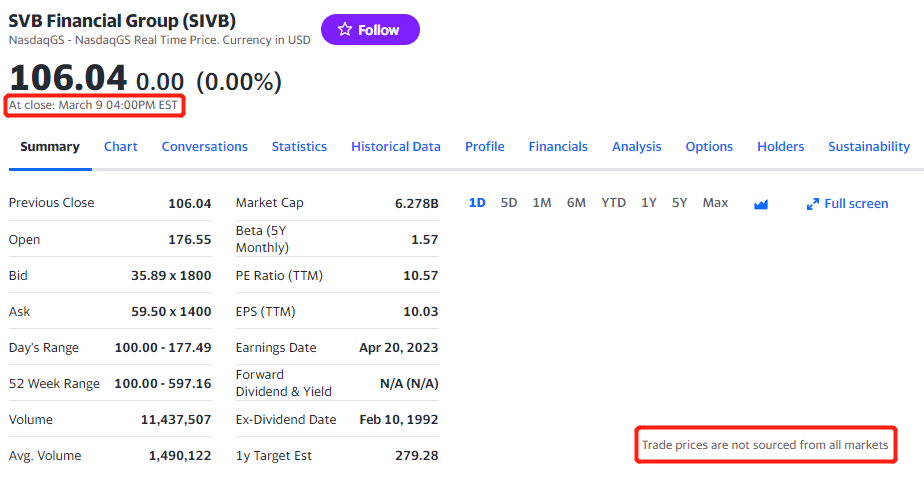This screenshot has height=499, width=924.
Task: Click the At close March 9 timestamp
Action: click(93, 105)
